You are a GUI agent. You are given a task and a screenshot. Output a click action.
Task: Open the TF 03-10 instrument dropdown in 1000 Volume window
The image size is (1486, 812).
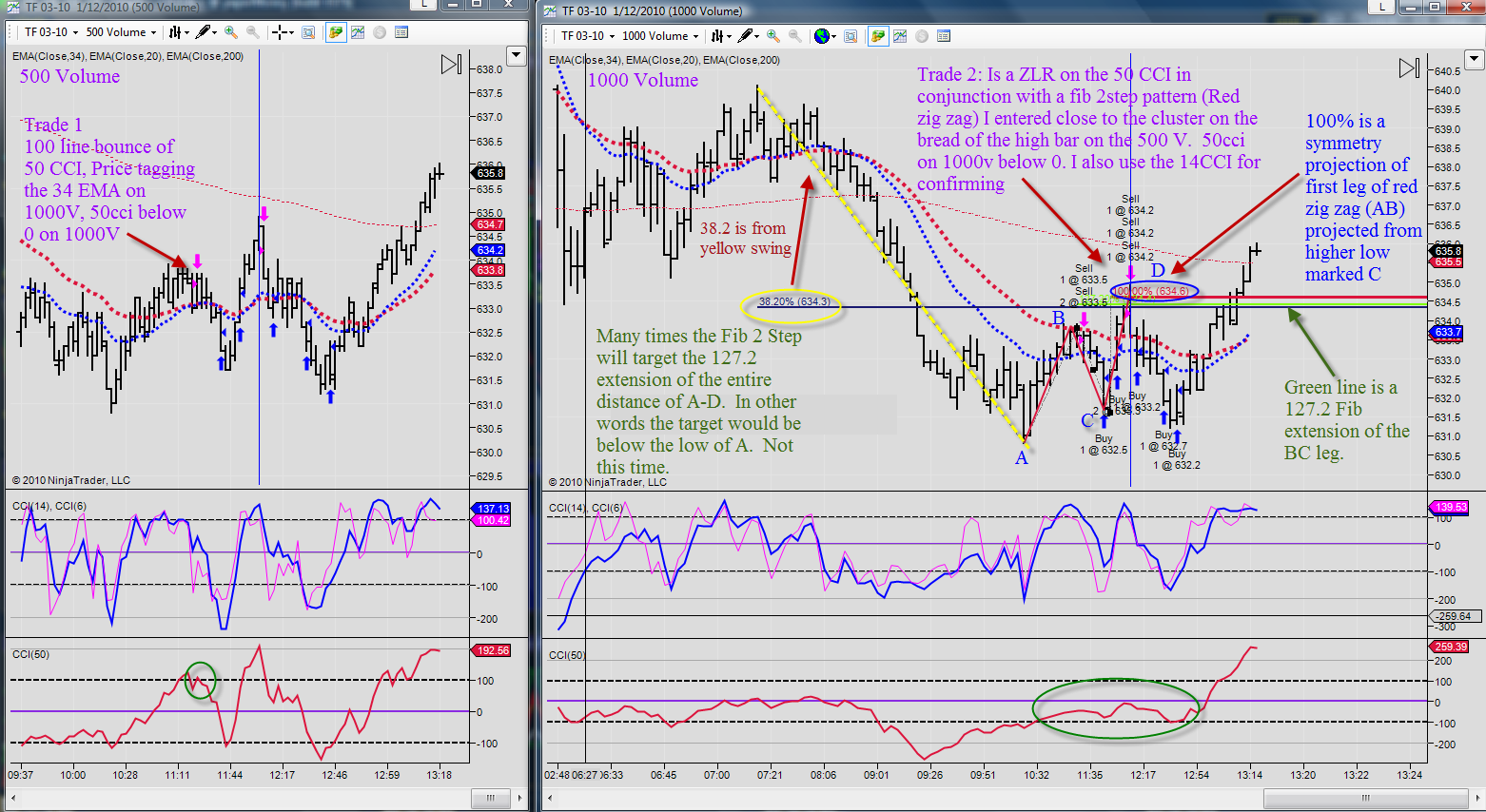[587, 36]
